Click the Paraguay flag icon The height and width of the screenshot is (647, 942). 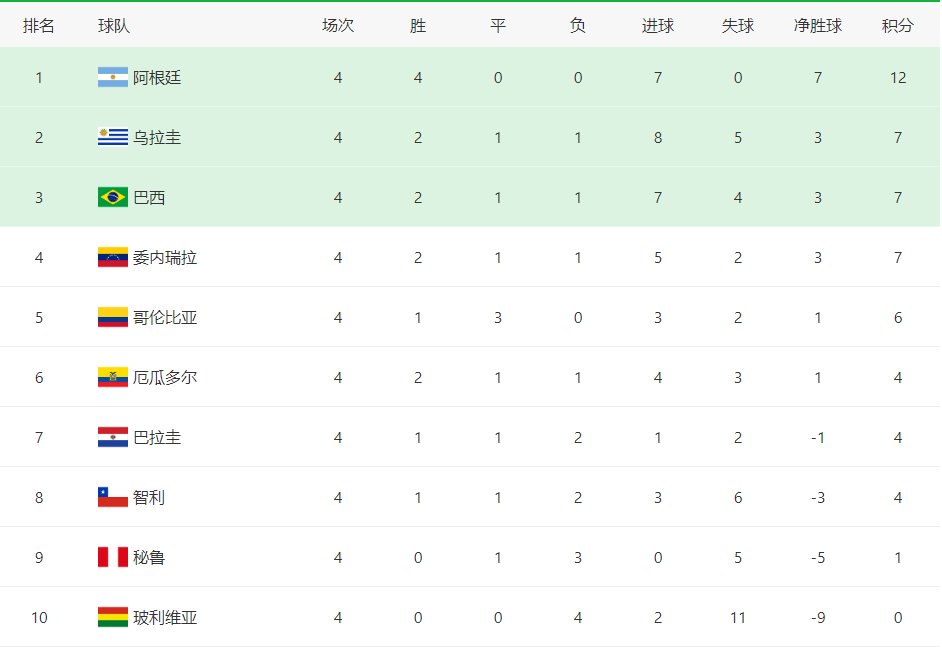tap(113, 437)
